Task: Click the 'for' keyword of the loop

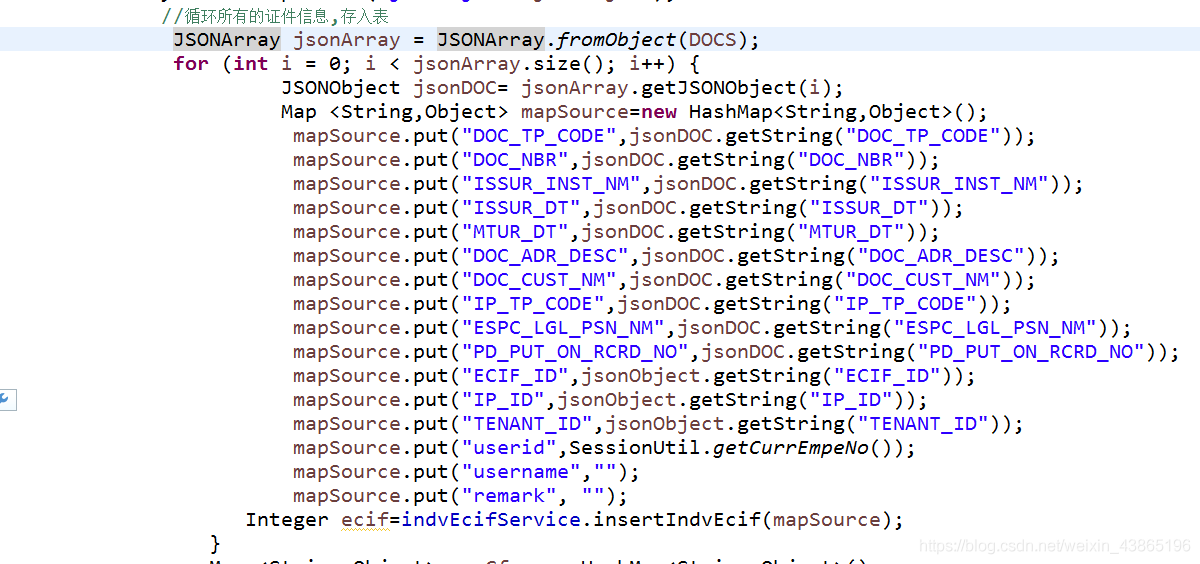Action: 191,64
